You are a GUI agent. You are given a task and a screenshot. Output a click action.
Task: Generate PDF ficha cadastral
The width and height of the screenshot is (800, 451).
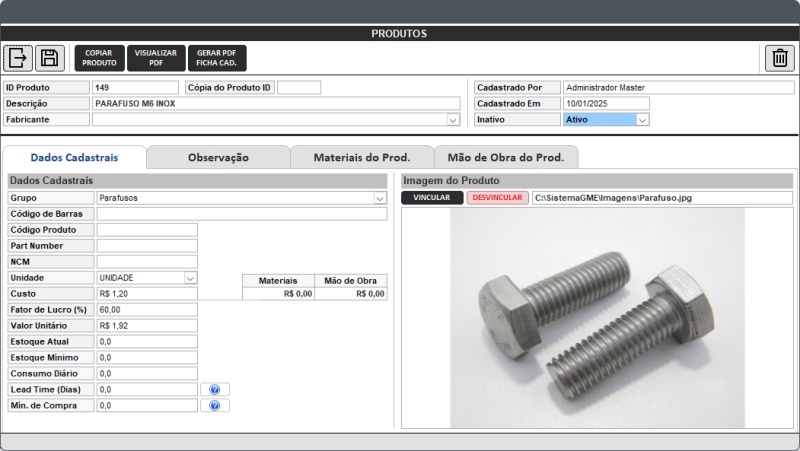point(216,58)
